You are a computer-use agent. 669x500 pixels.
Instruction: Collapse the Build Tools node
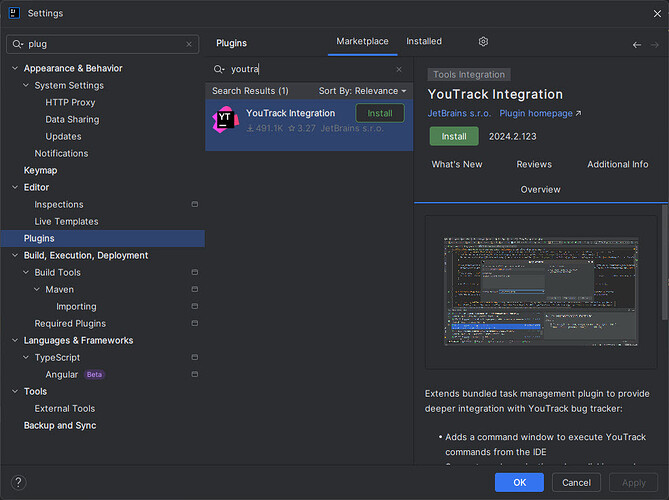pyautogui.click(x=26, y=272)
